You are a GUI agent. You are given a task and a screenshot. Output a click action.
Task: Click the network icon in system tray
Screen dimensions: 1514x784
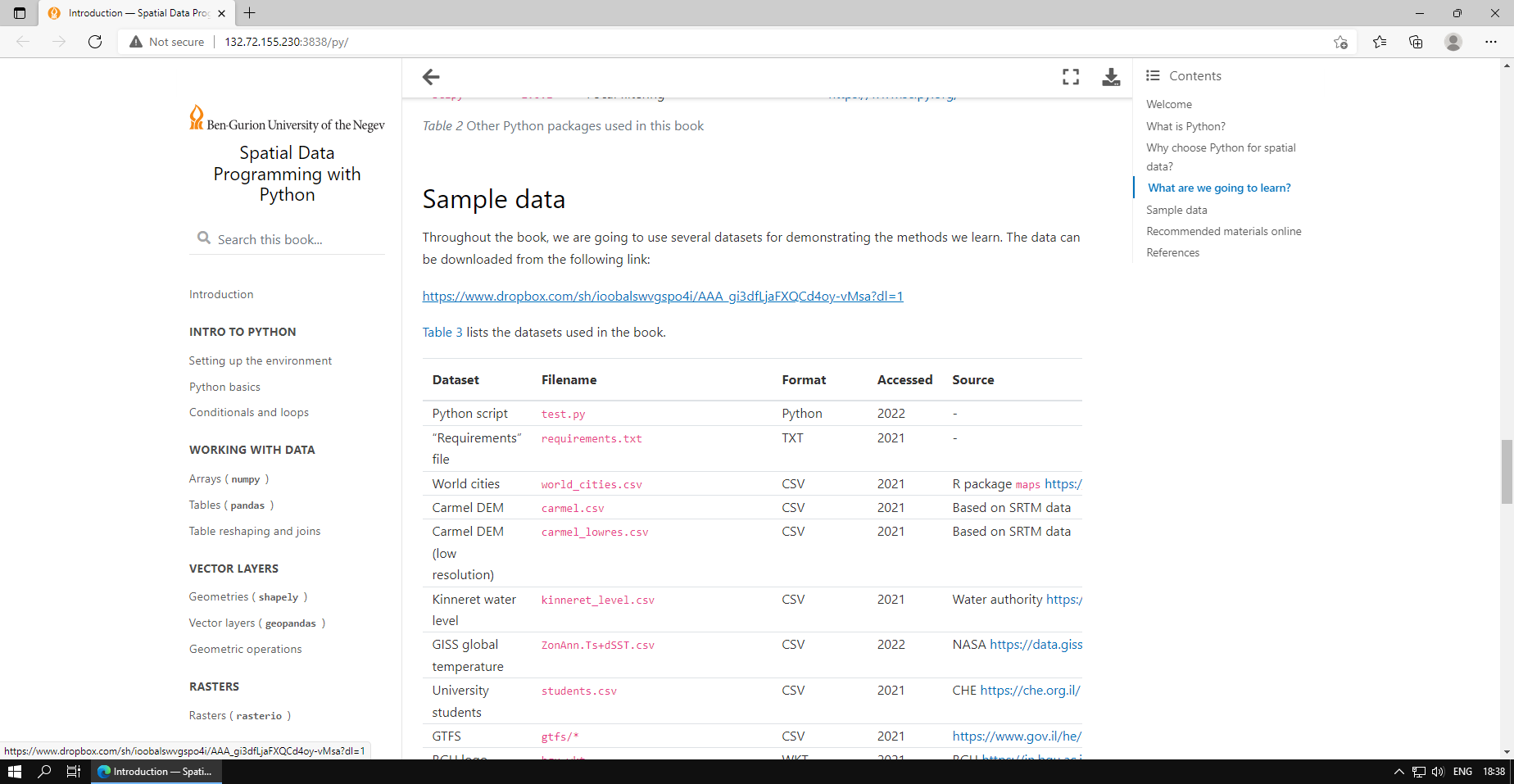click(x=1419, y=772)
